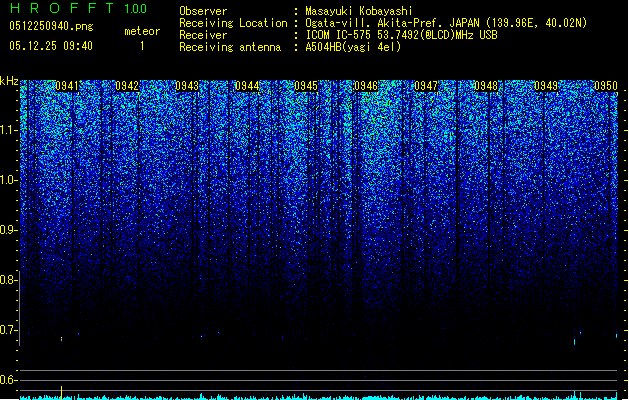Click the HROFFT 1.0.0 title text

click(79, 8)
